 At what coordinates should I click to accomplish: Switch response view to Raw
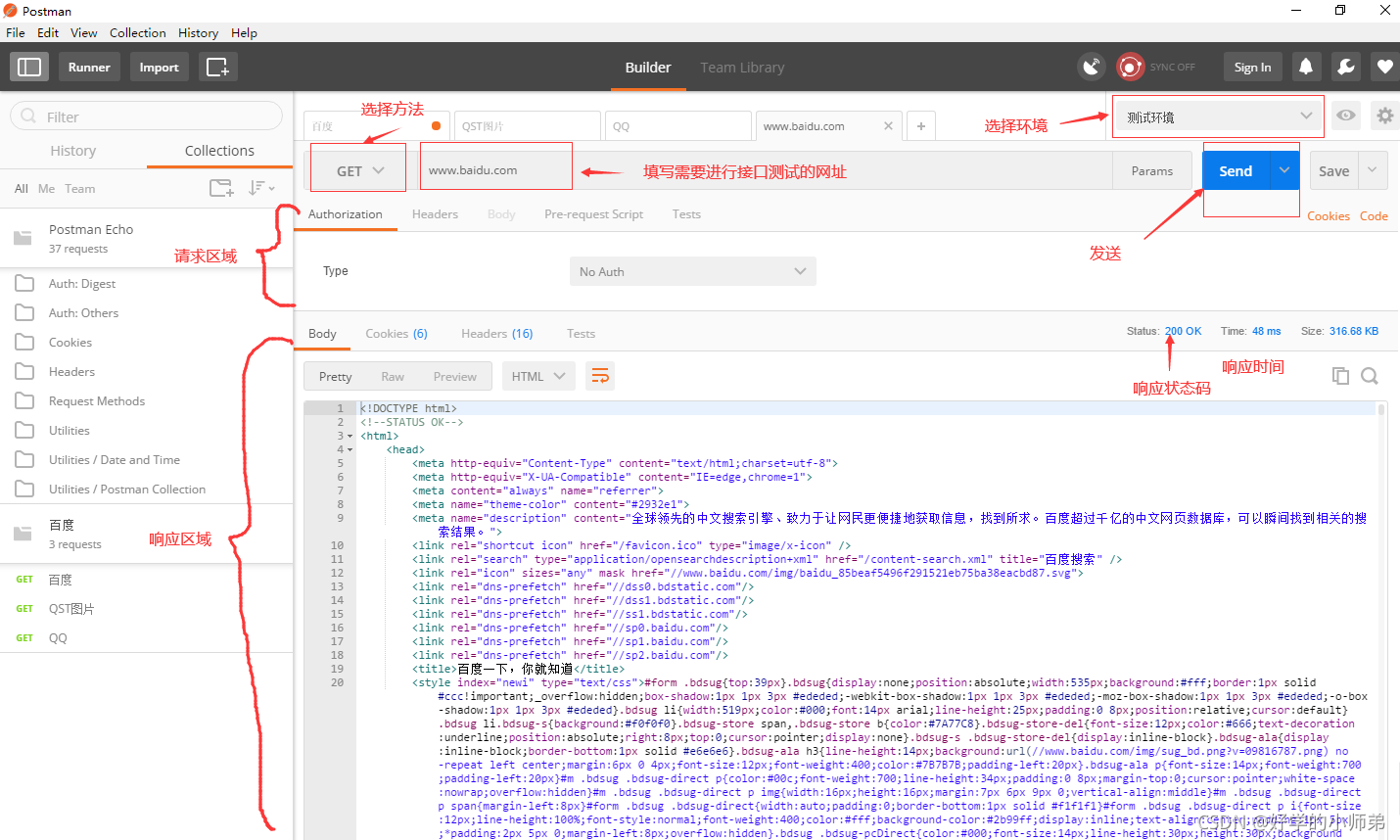[393, 377]
